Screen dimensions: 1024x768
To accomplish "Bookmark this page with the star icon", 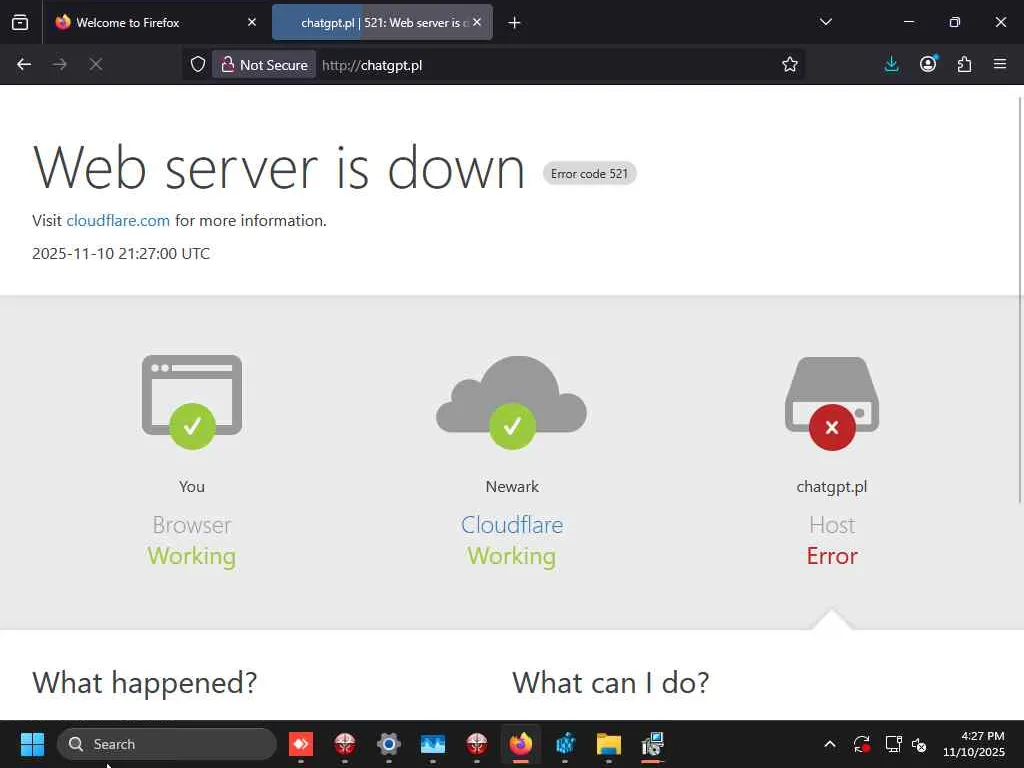I will [790, 65].
